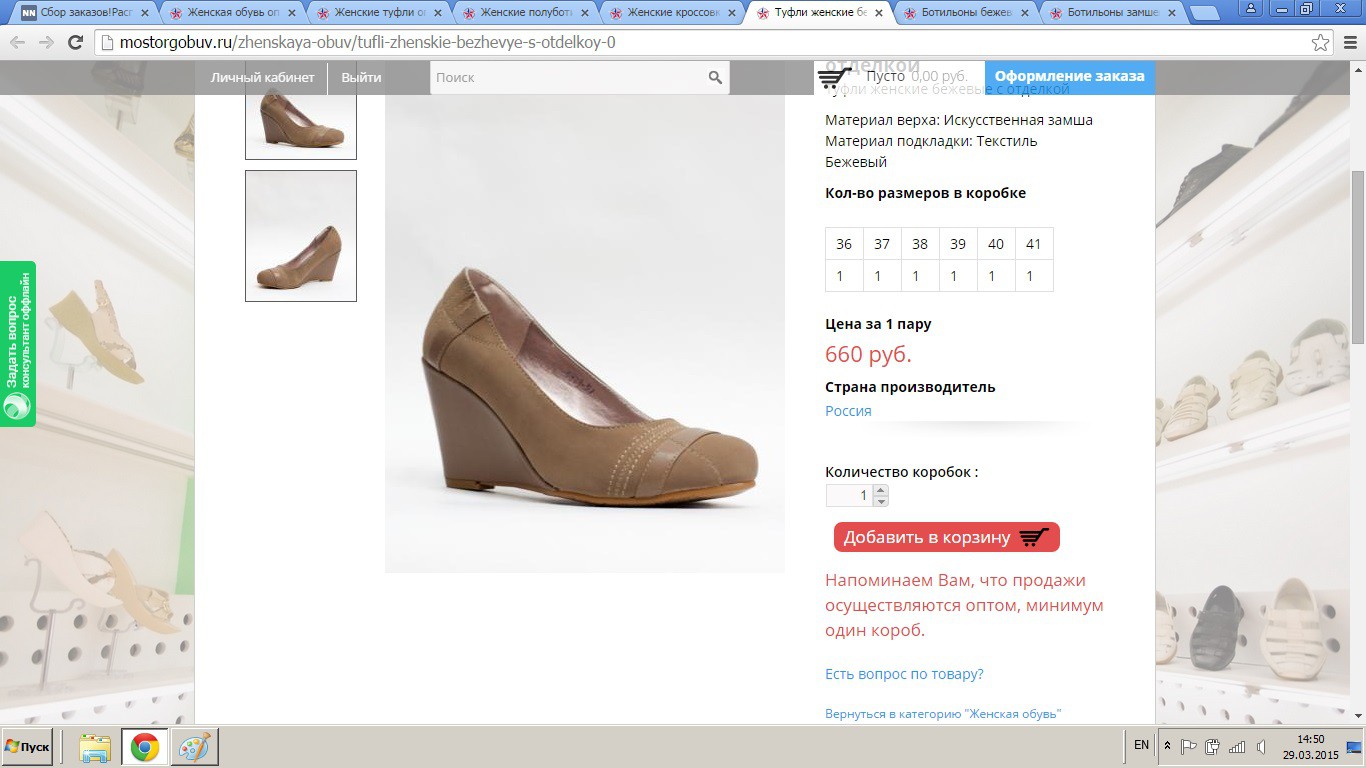
Task: Click the page info icon in address bar
Action: pyautogui.click(x=107, y=43)
